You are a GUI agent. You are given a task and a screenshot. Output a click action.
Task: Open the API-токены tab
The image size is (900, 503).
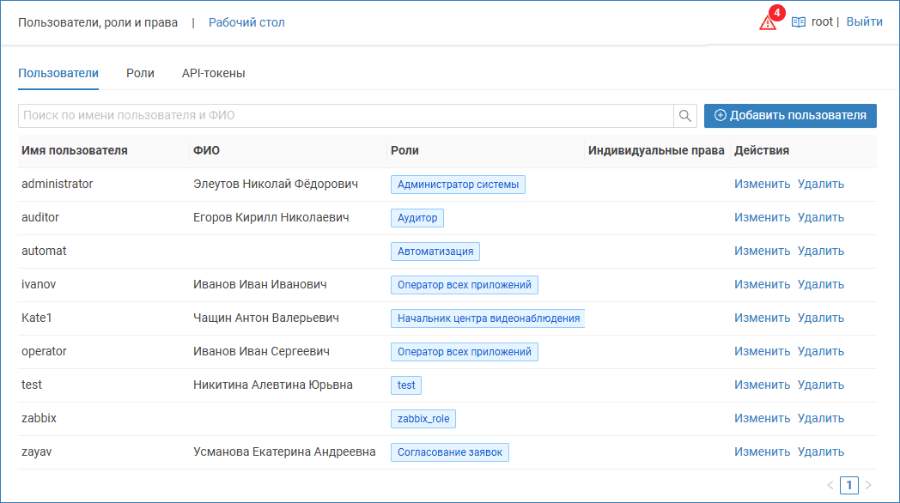point(214,73)
